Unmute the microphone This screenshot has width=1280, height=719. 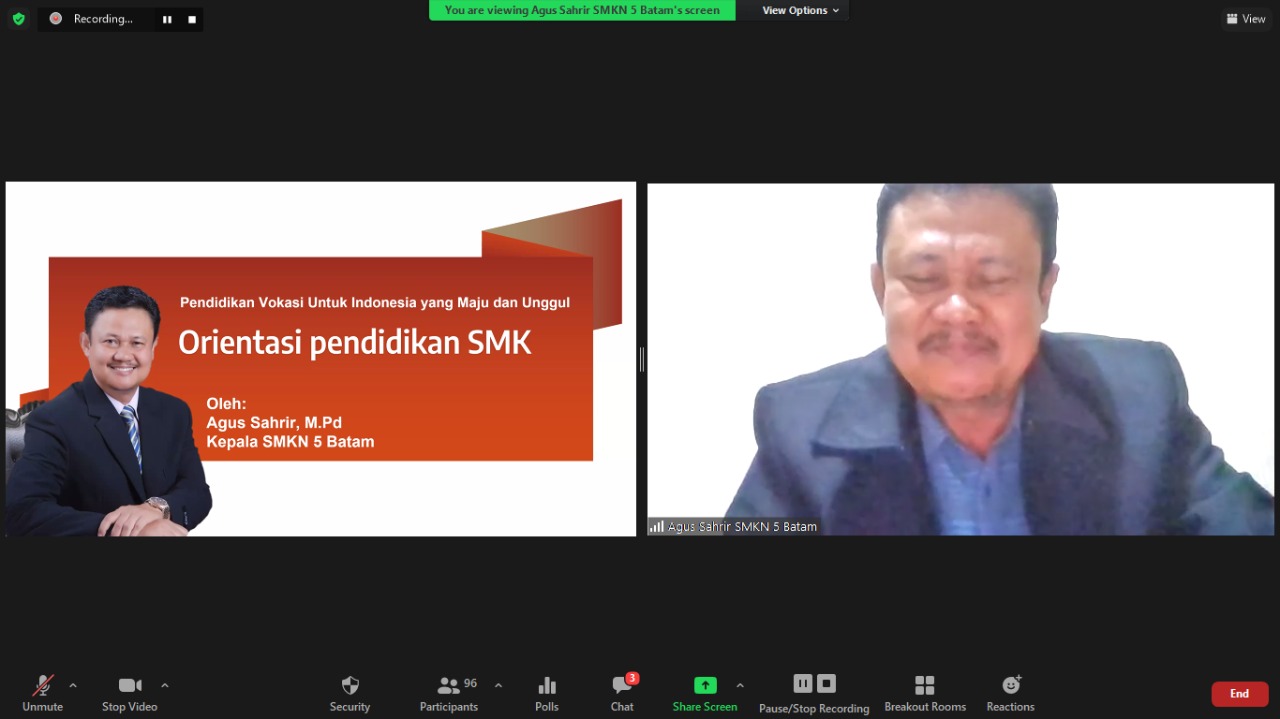(42, 694)
